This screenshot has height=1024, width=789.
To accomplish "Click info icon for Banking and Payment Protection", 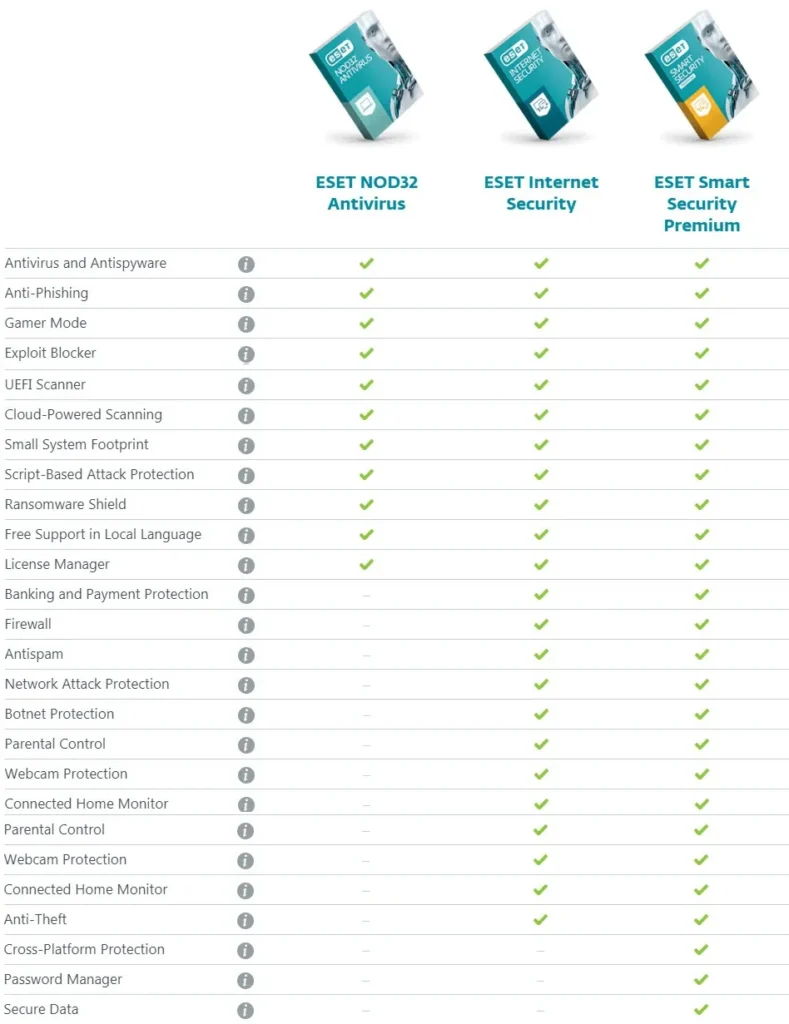I will coord(246,596).
